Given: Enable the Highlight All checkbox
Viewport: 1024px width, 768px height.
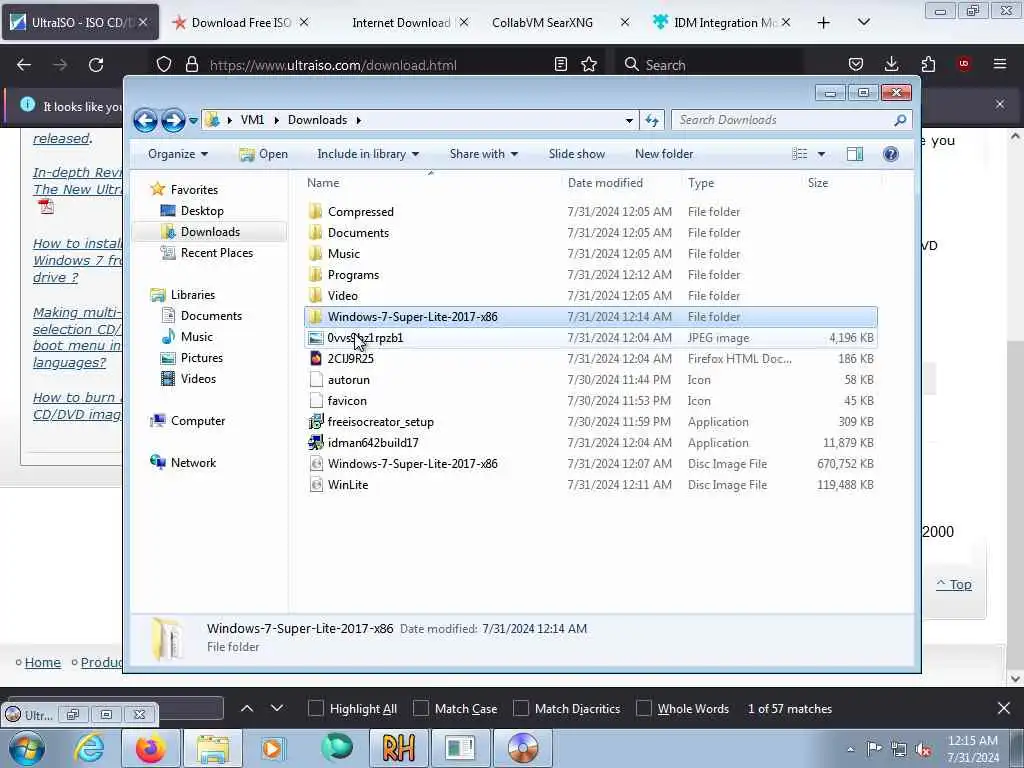Looking at the screenshot, I should [315, 709].
